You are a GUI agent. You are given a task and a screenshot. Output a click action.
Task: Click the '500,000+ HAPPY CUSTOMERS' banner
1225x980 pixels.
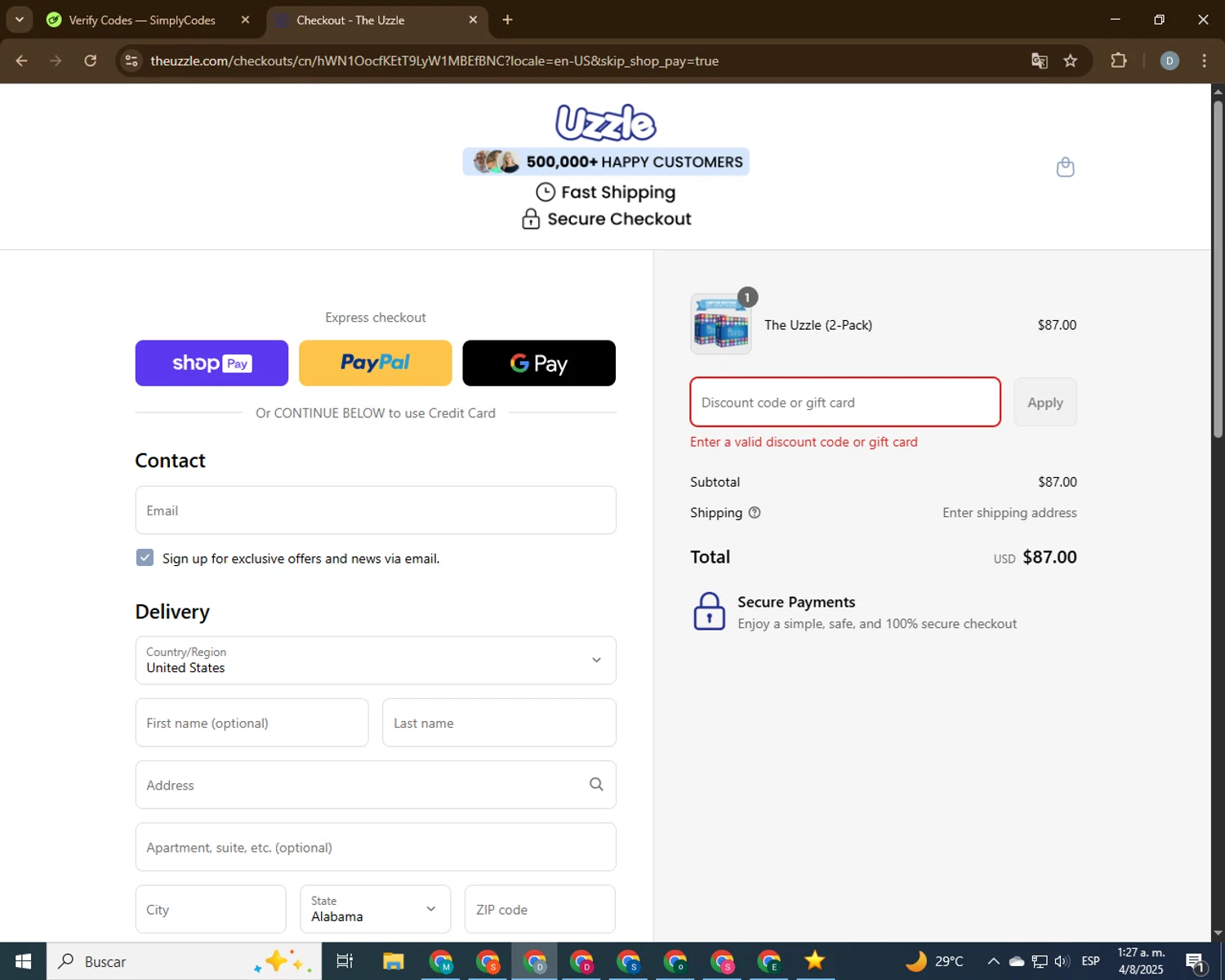606,162
